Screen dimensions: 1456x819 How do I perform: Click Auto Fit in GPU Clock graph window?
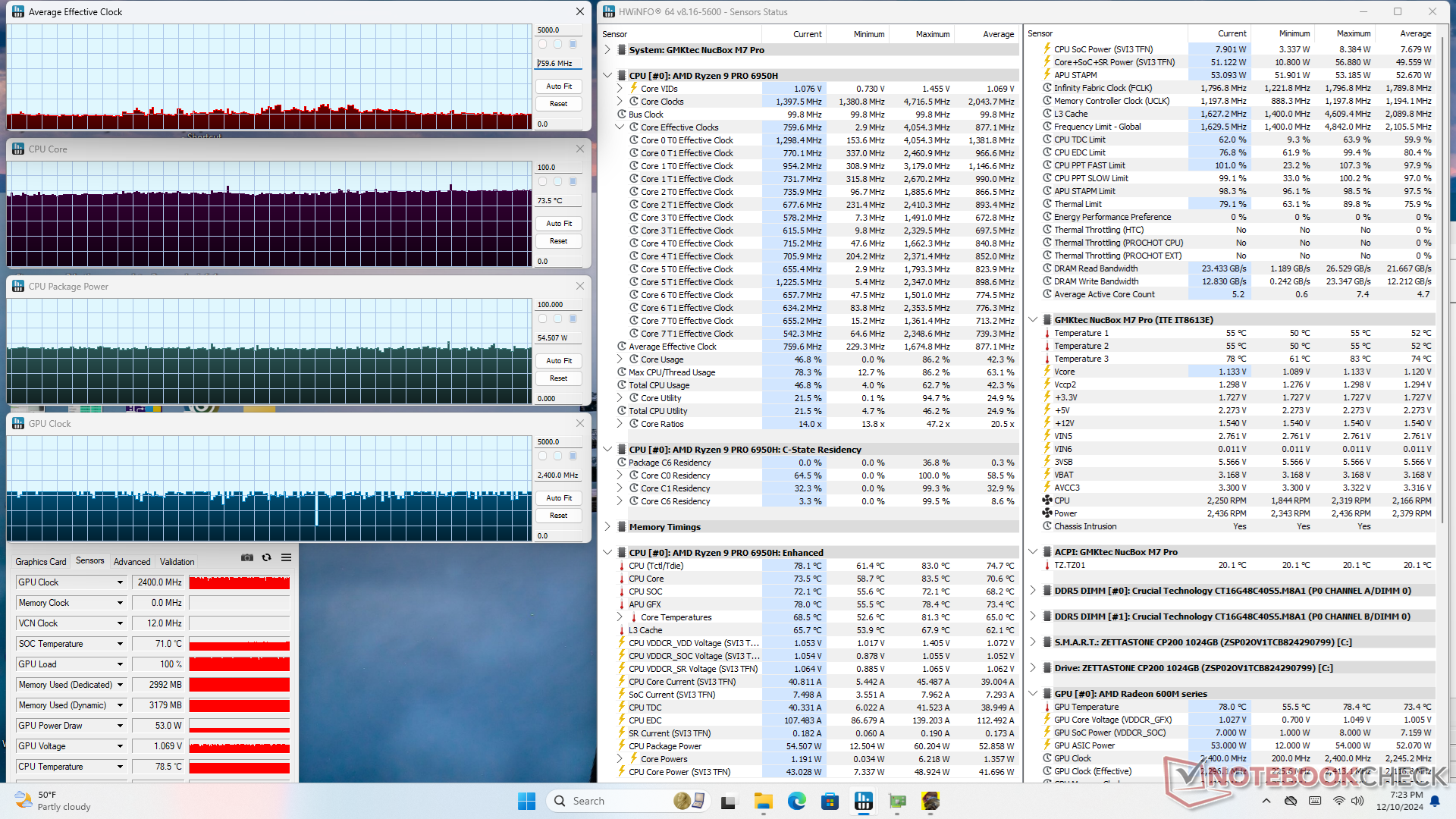click(559, 498)
